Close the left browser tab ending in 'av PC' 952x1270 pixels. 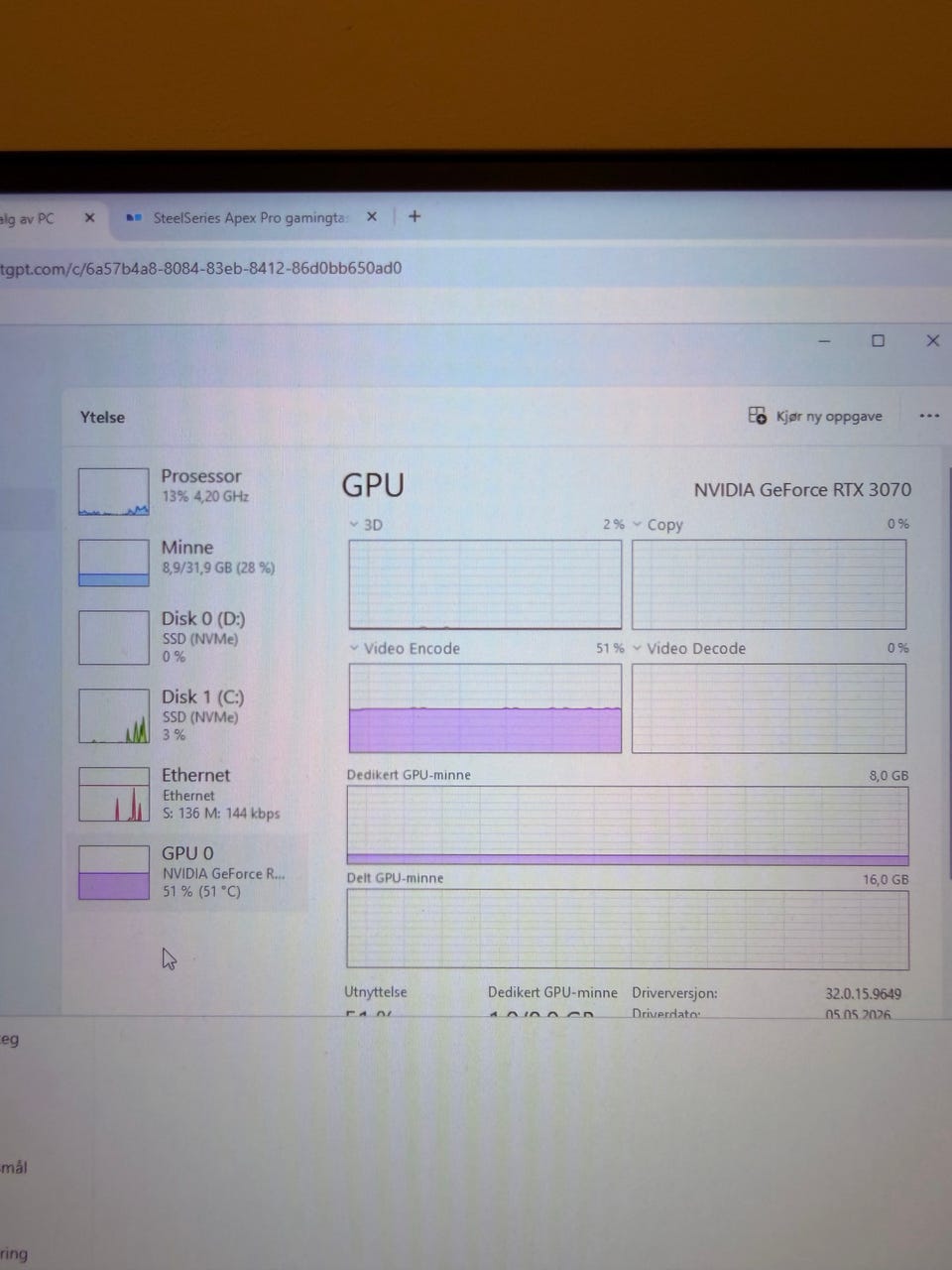[x=89, y=217]
